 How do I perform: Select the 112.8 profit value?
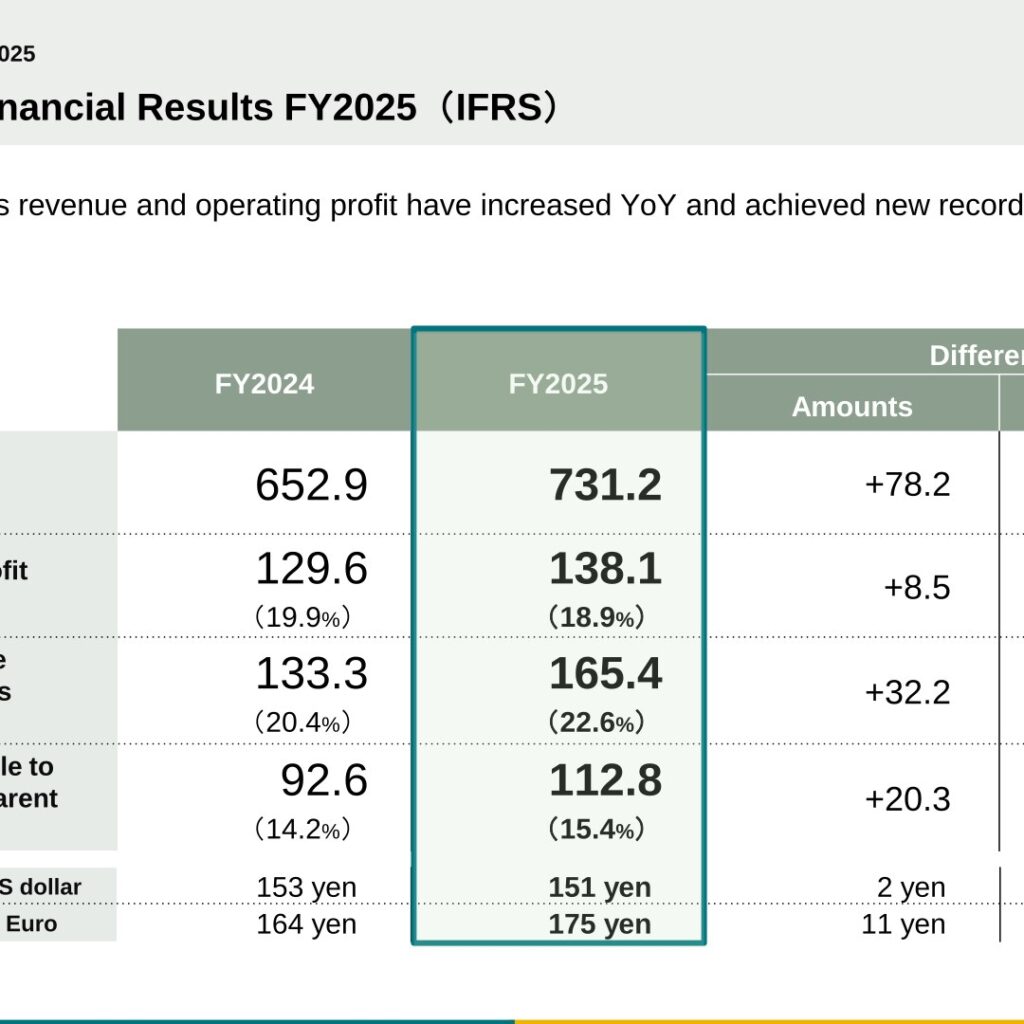605,780
